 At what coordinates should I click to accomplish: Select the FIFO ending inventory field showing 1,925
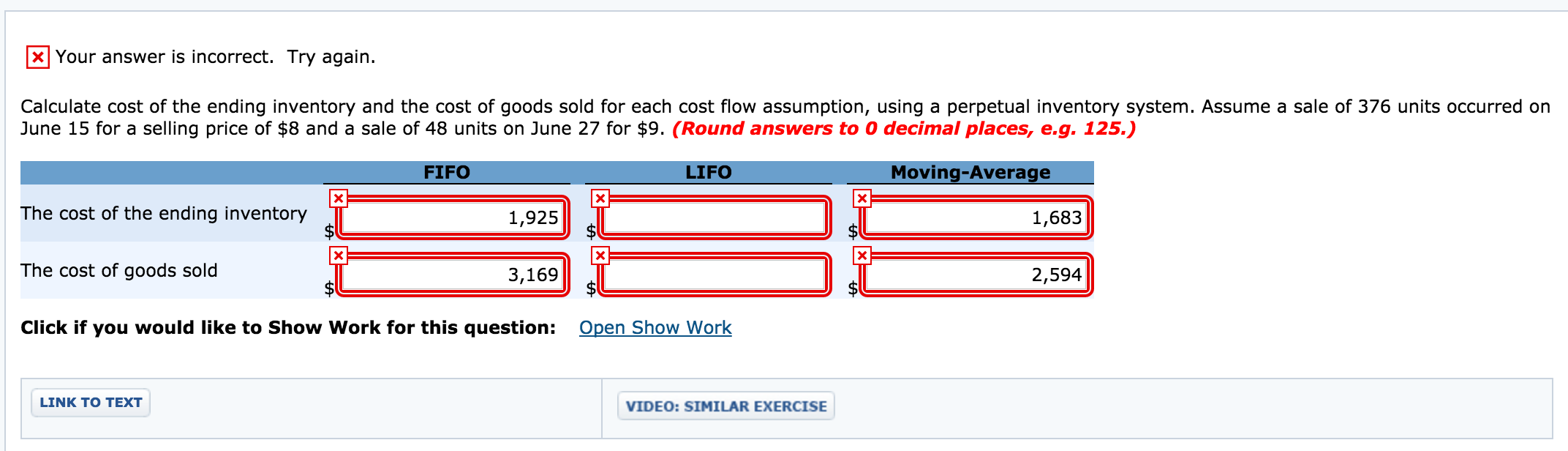point(453,217)
